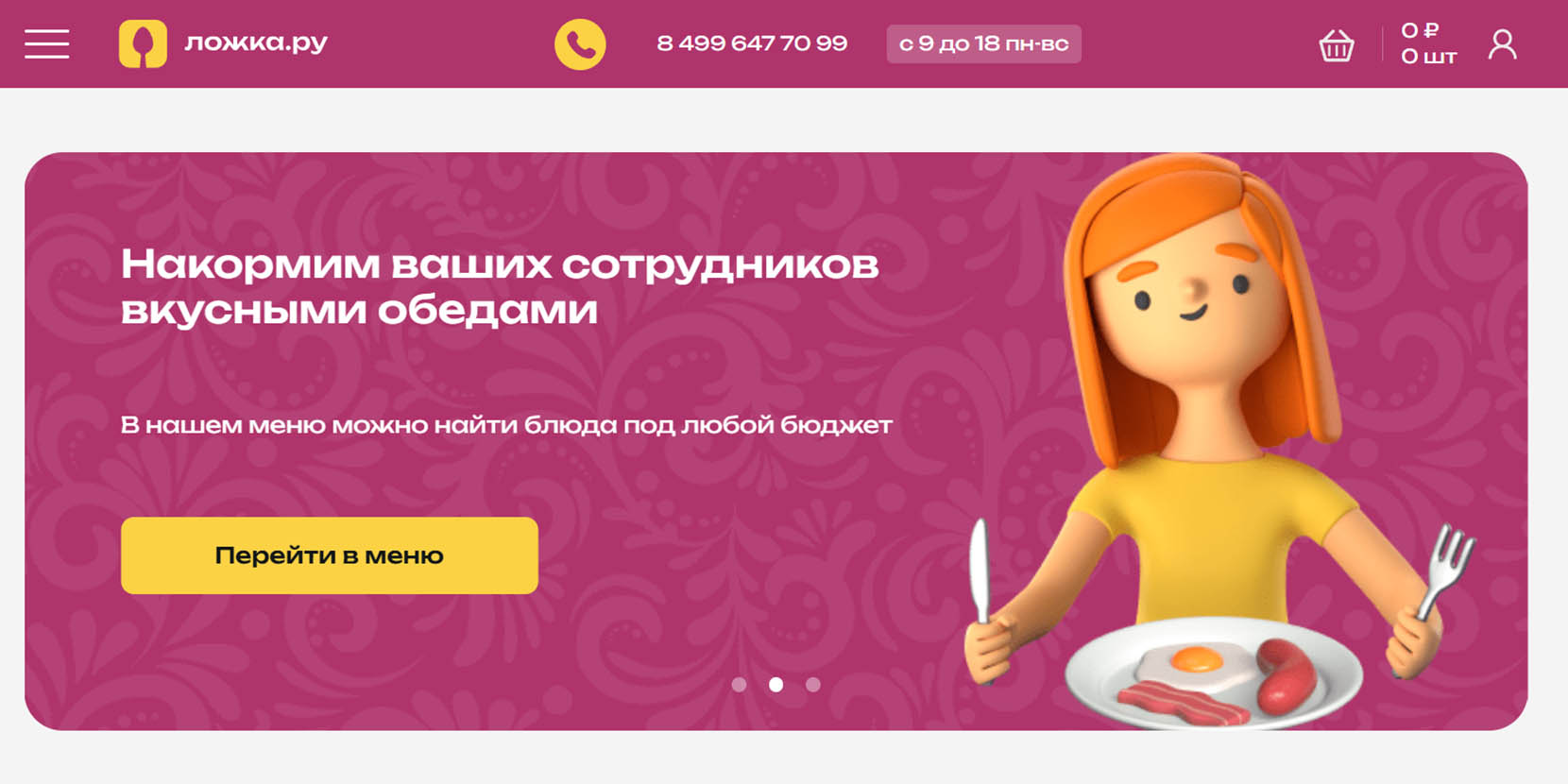
Task: Go to the ложка.ру home link
Action: pos(255,43)
